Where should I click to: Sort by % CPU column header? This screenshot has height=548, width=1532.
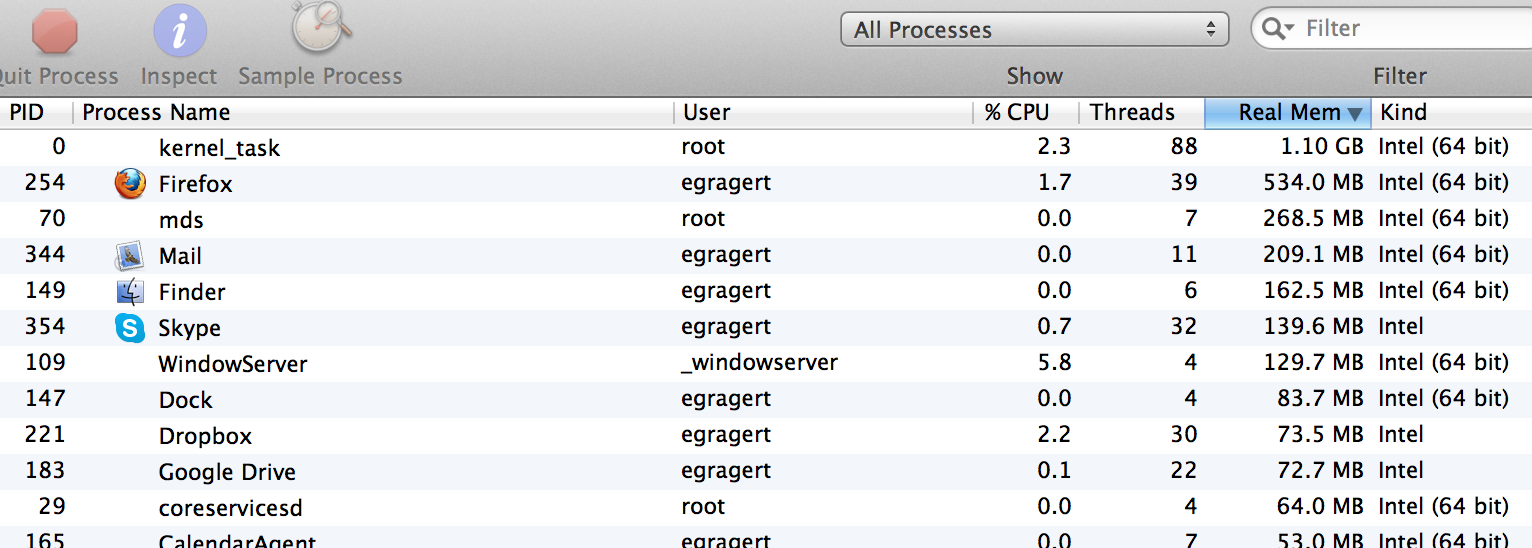click(x=1026, y=112)
